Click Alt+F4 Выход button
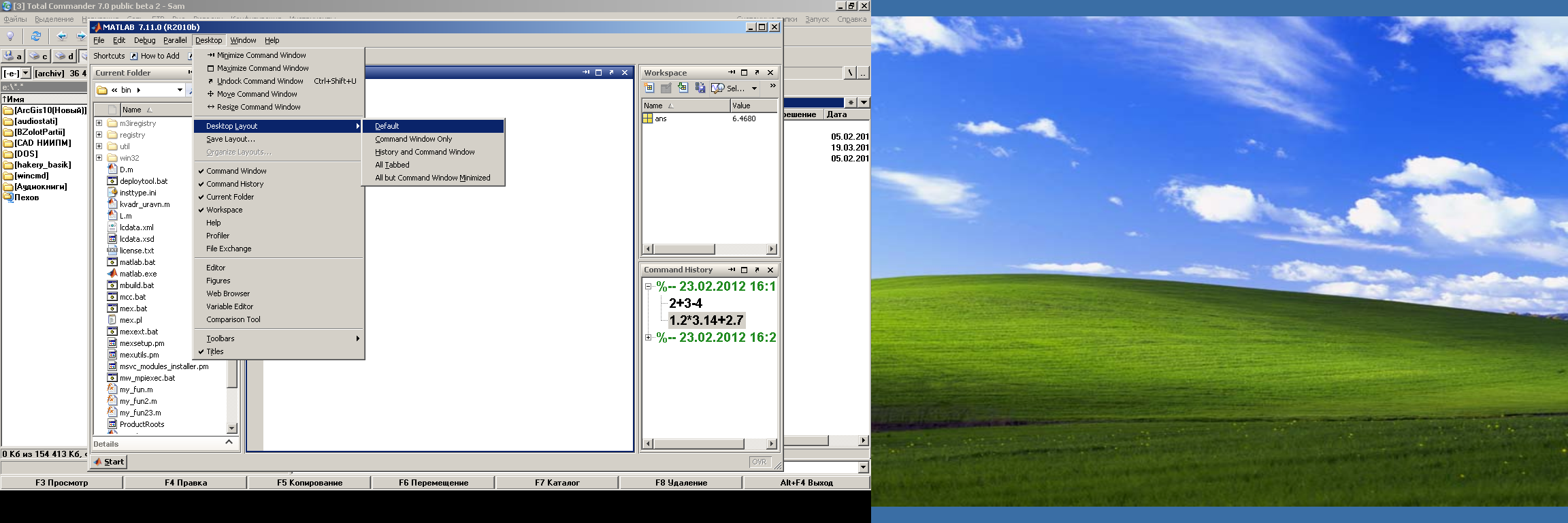1568x523 pixels. tap(806, 482)
